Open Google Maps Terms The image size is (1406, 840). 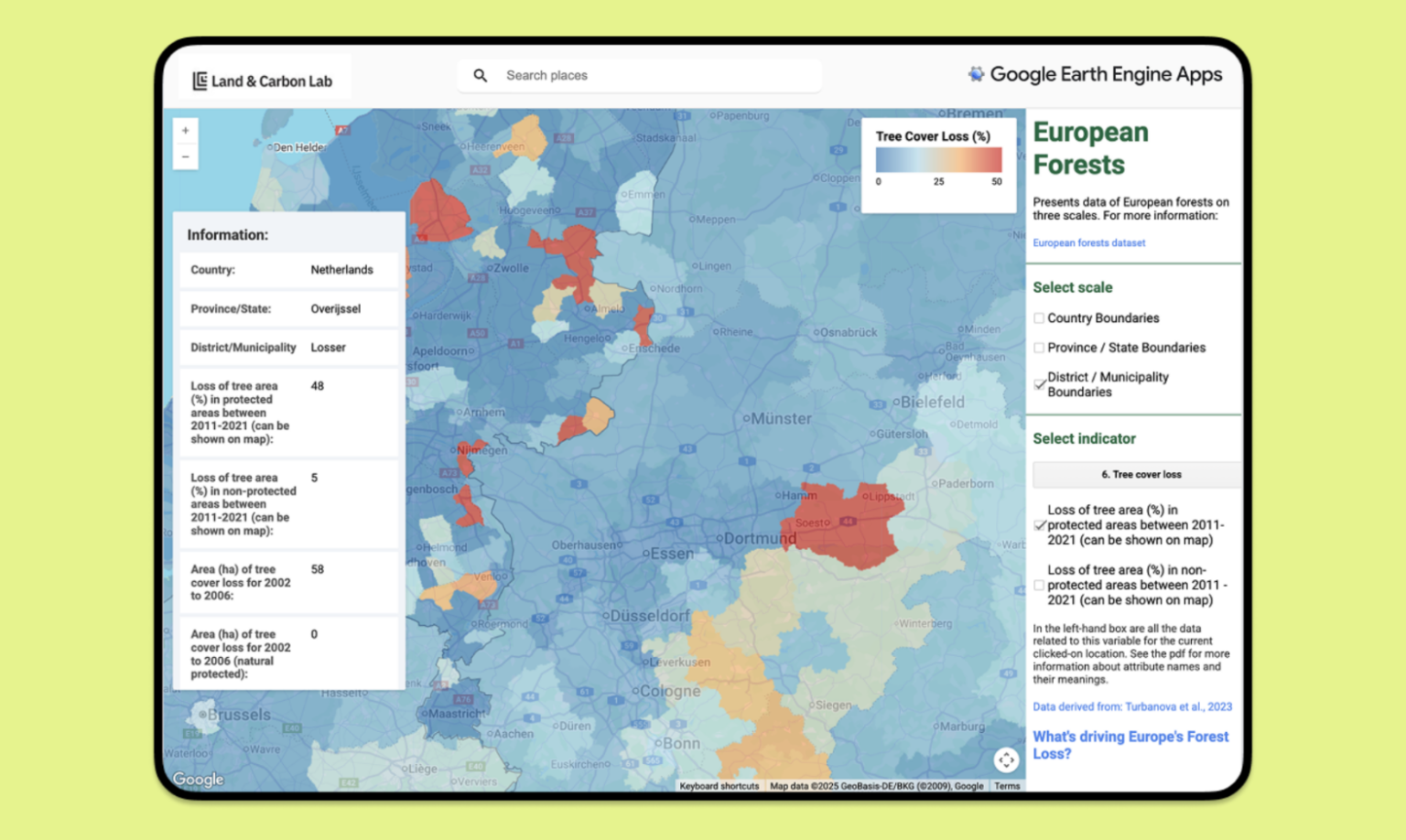(1007, 785)
